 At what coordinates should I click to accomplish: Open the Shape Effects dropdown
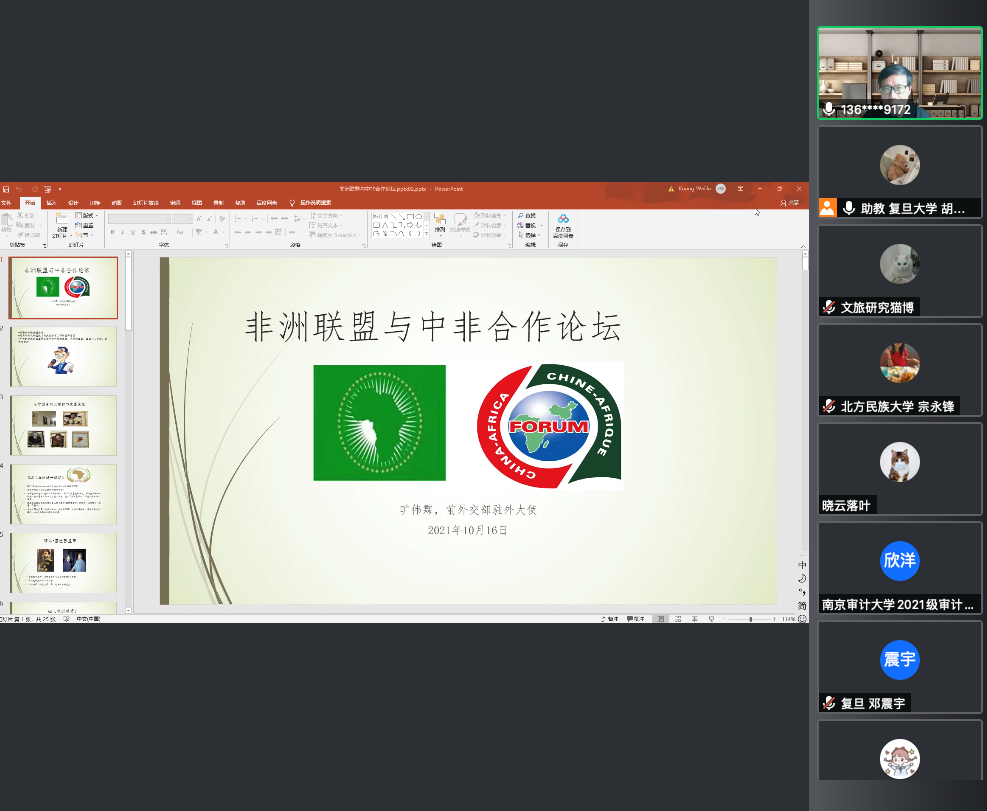tap(490, 235)
